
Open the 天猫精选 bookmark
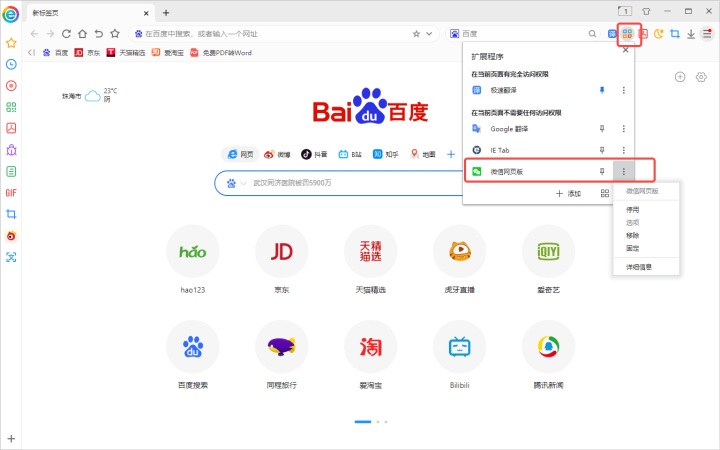(x=126, y=53)
